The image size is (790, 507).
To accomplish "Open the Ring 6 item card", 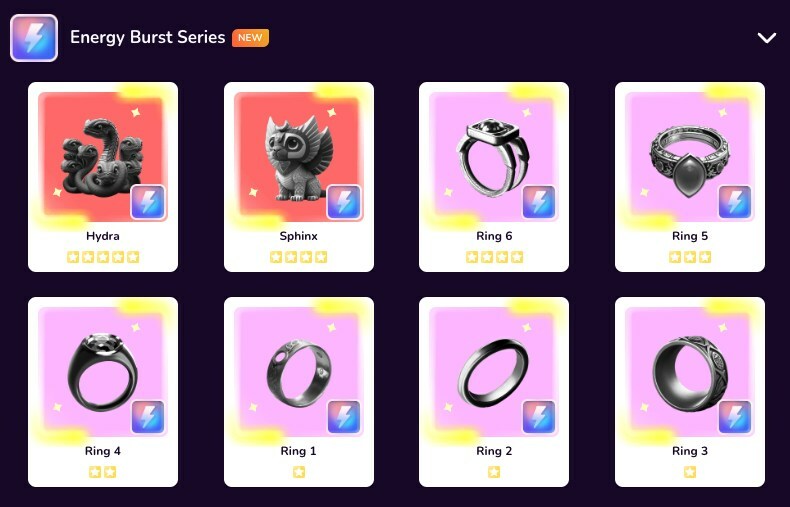I will [x=494, y=177].
